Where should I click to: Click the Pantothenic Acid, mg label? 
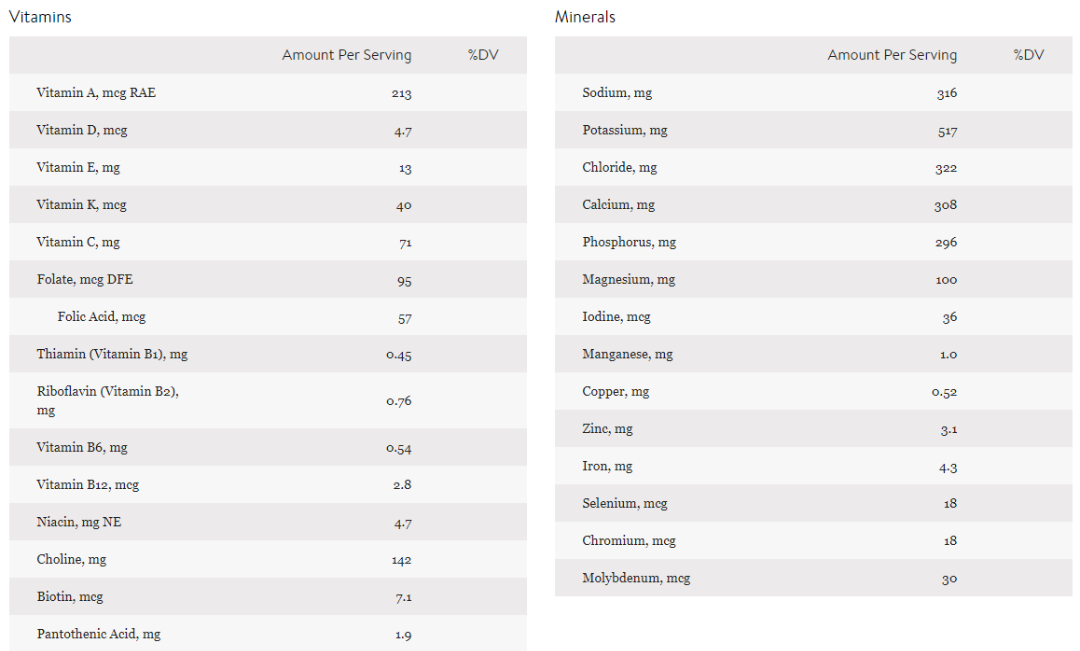(x=98, y=634)
